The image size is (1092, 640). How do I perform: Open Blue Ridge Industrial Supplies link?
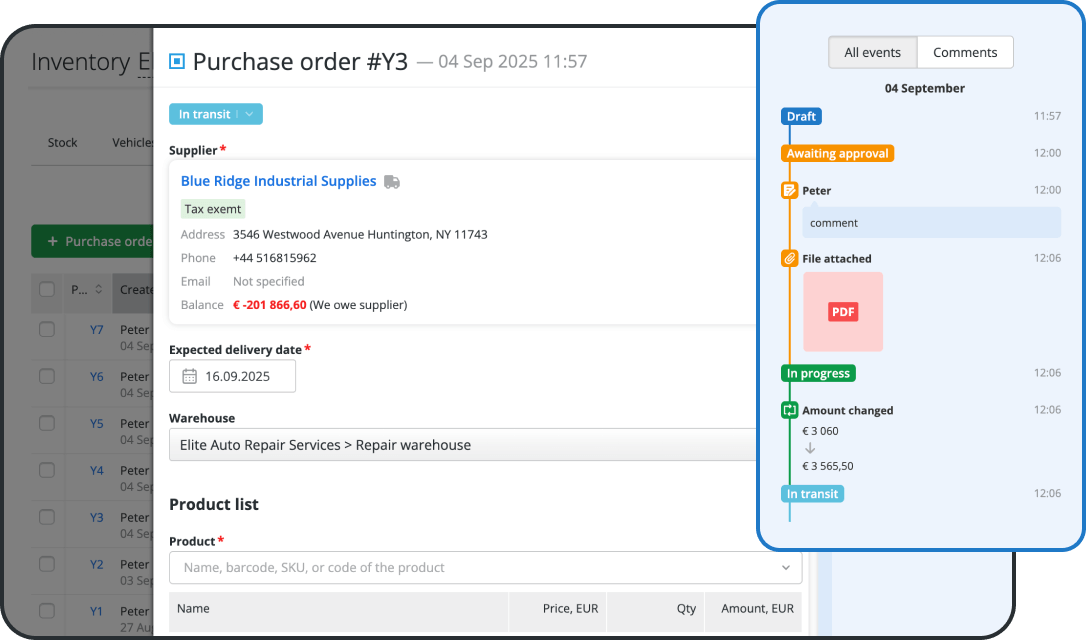click(x=278, y=181)
